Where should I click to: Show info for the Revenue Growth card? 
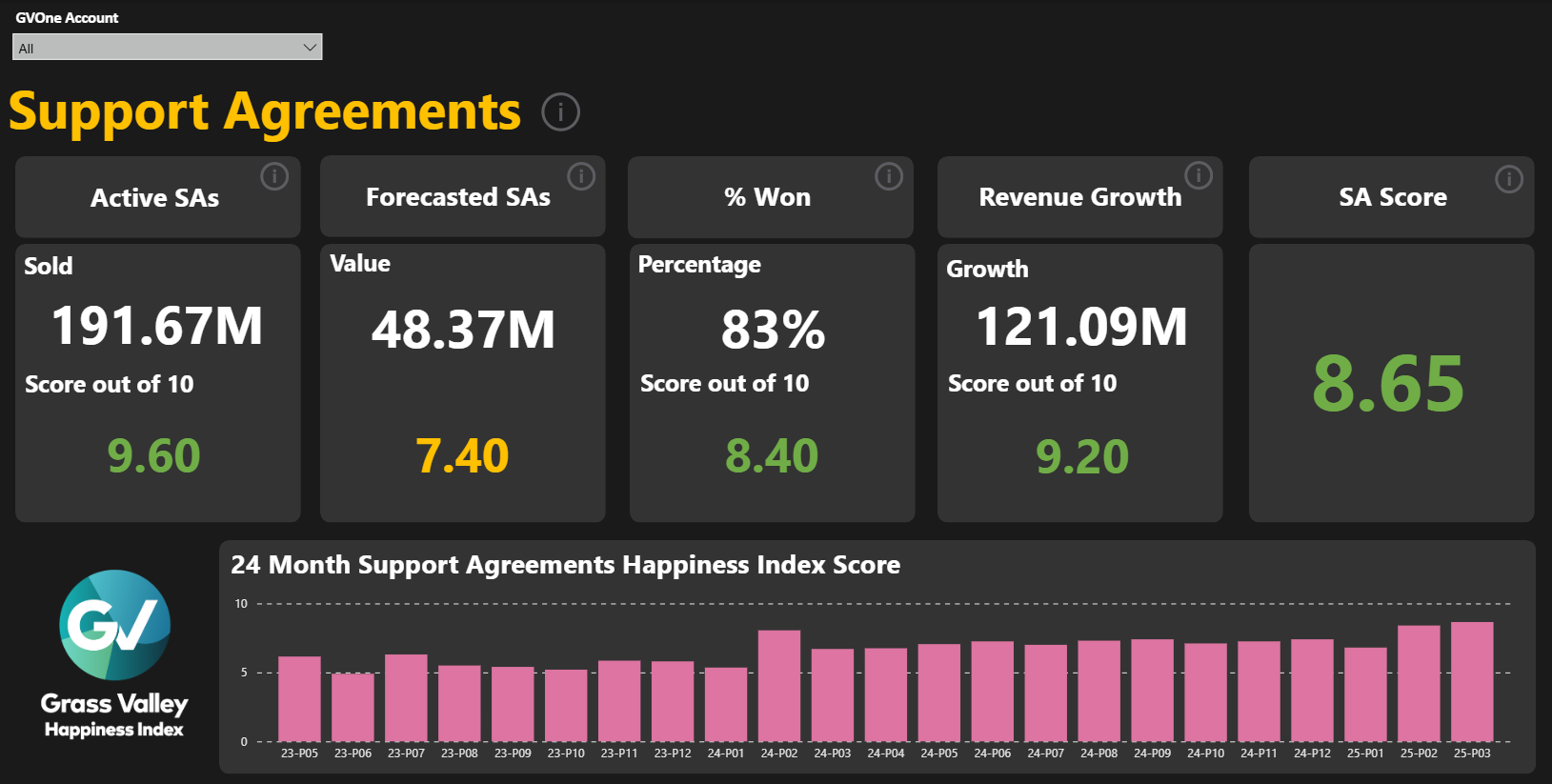tap(1199, 175)
